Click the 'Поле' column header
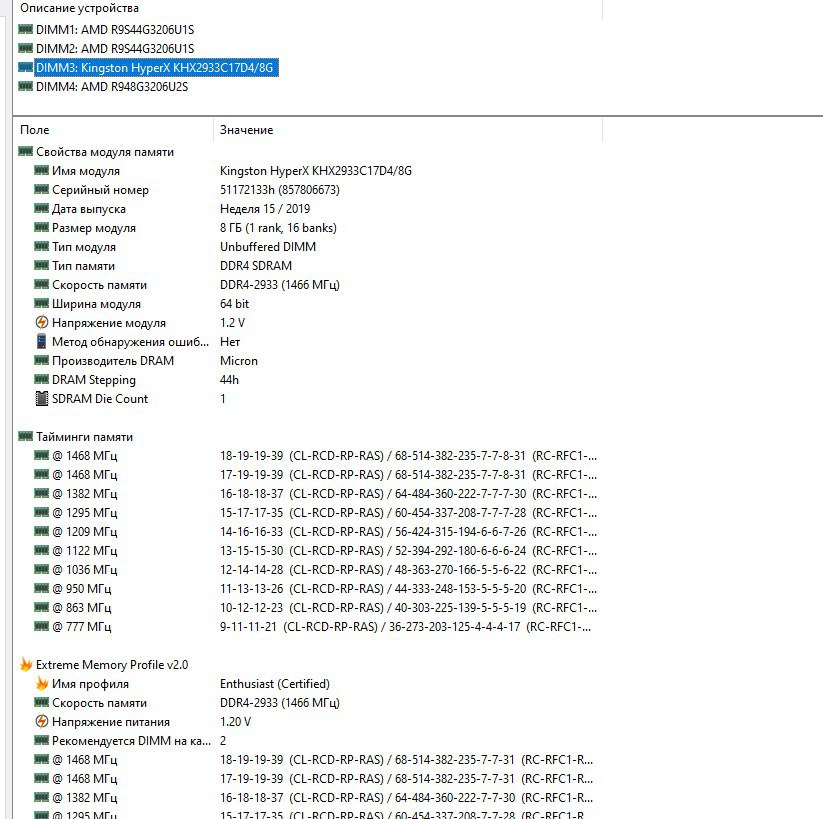This screenshot has width=823, height=819. (x=35, y=130)
